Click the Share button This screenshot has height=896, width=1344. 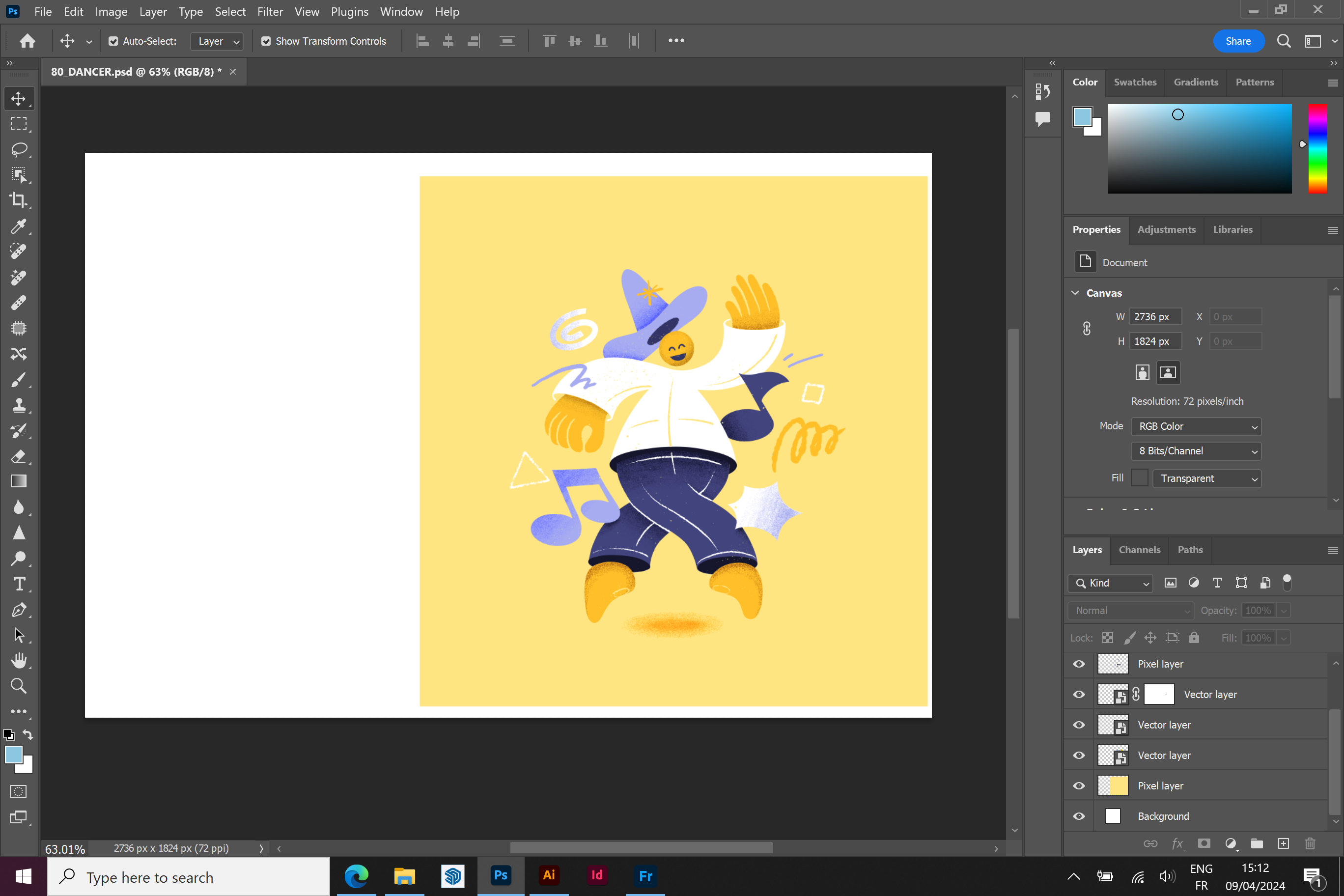coord(1238,41)
